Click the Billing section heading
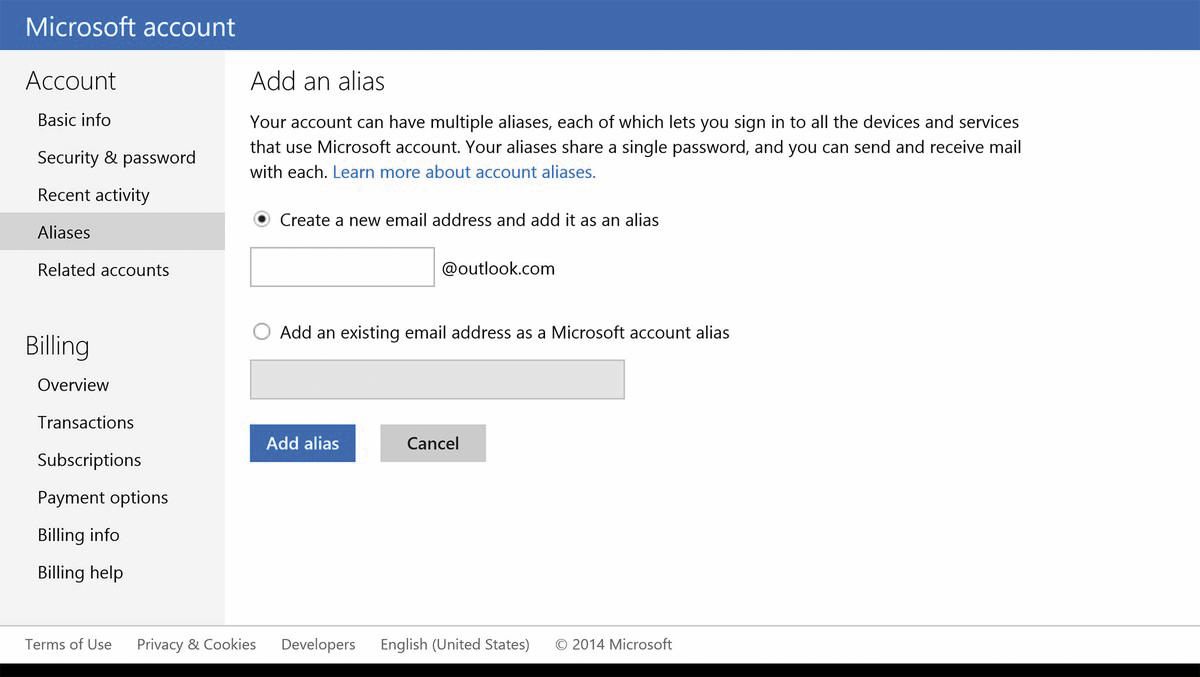Viewport: 1200px width, 677px height. (x=57, y=346)
